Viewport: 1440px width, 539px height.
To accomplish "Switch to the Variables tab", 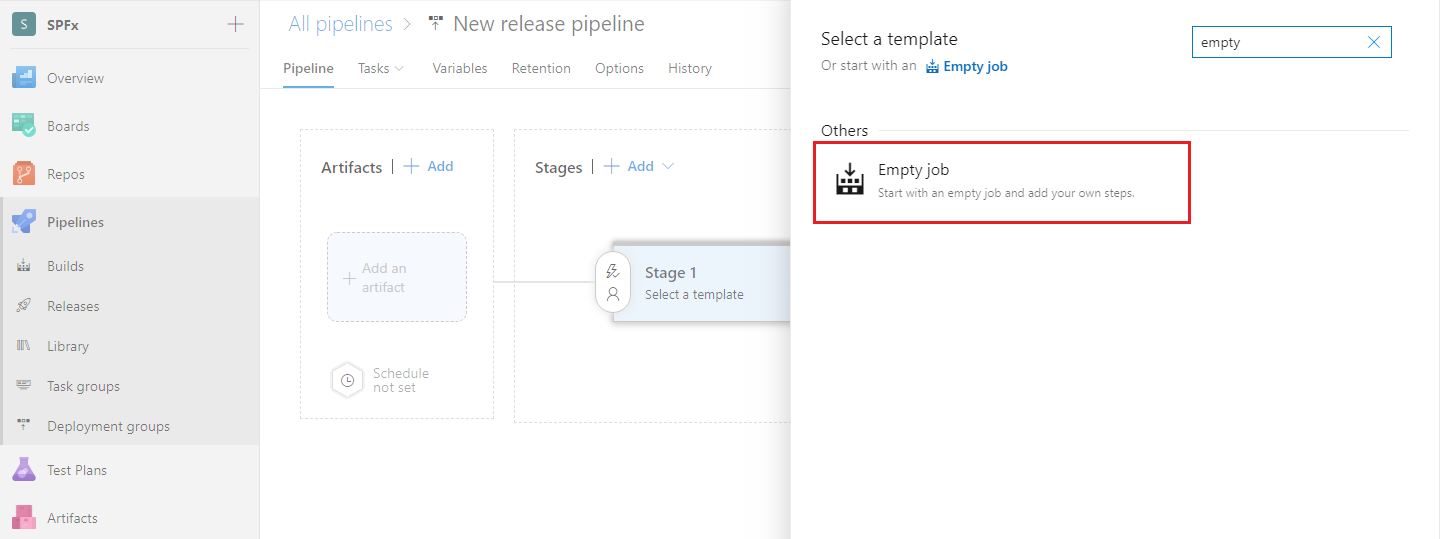I will [x=459, y=68].
